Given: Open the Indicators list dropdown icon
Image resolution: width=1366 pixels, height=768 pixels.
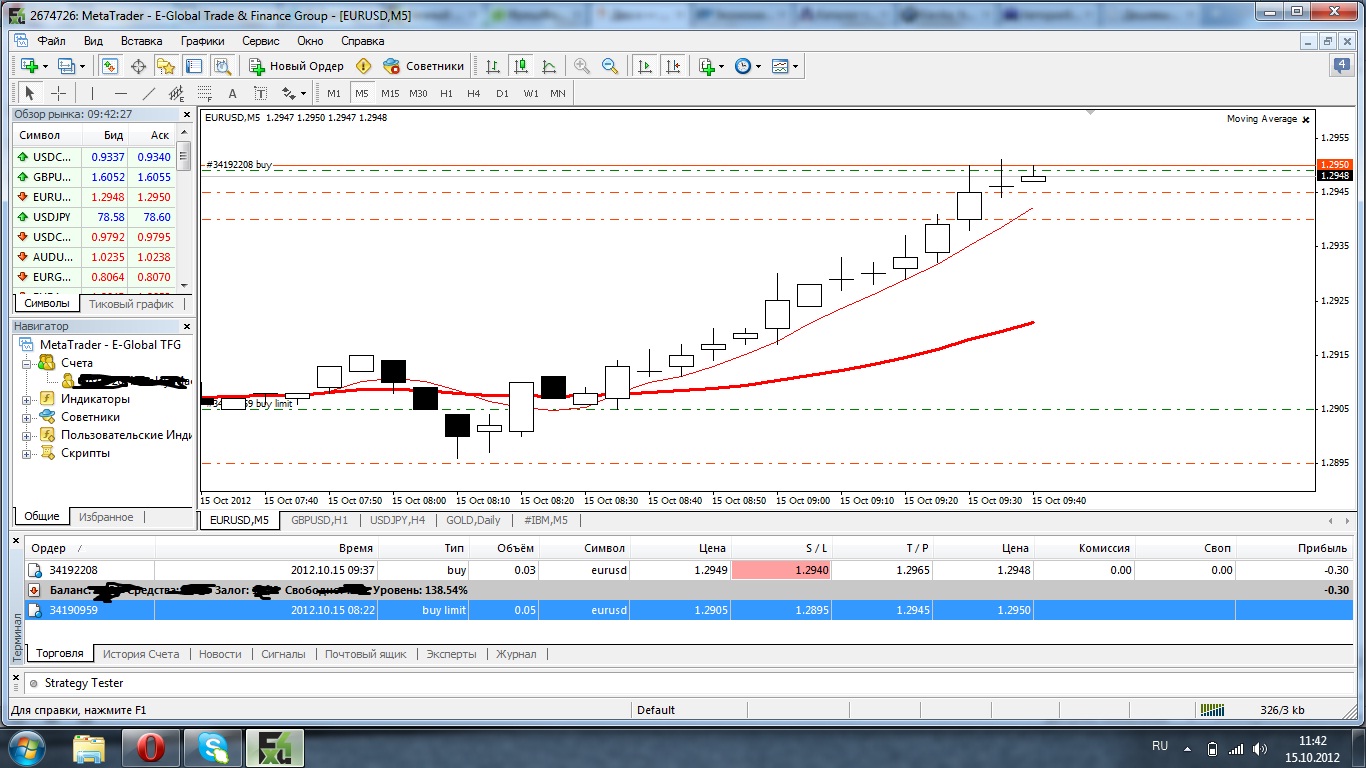Looking at the screenshot, I should click(x=711, y=66).
